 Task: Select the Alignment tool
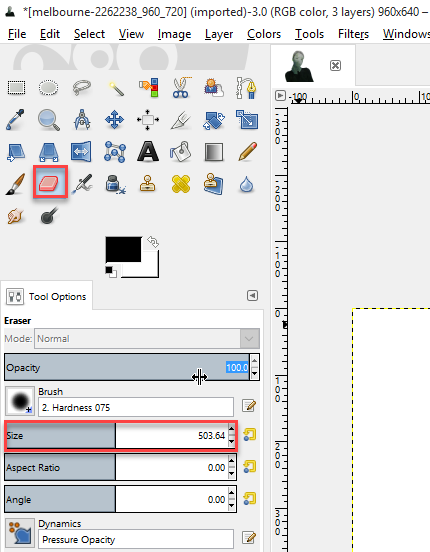click(148, 120)
